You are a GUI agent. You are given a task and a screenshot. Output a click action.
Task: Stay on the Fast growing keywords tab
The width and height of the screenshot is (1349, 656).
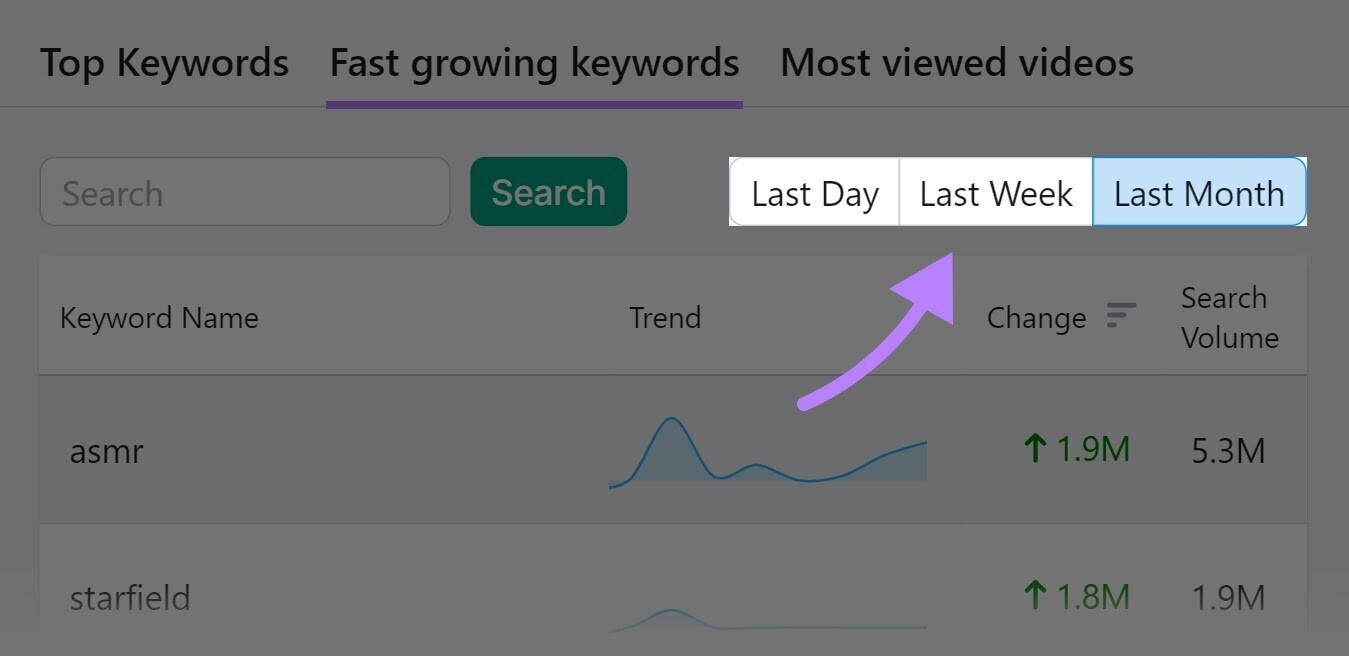click(x=534, y=62)
